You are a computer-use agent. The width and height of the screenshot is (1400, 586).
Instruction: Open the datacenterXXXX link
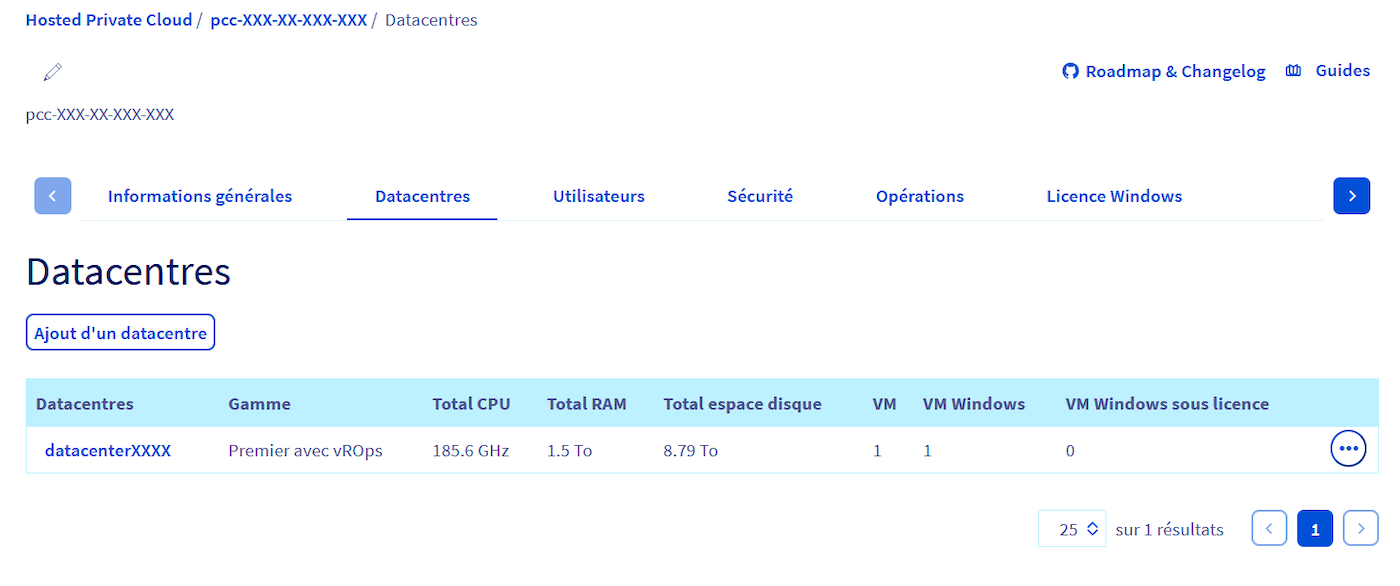point(108,451)
